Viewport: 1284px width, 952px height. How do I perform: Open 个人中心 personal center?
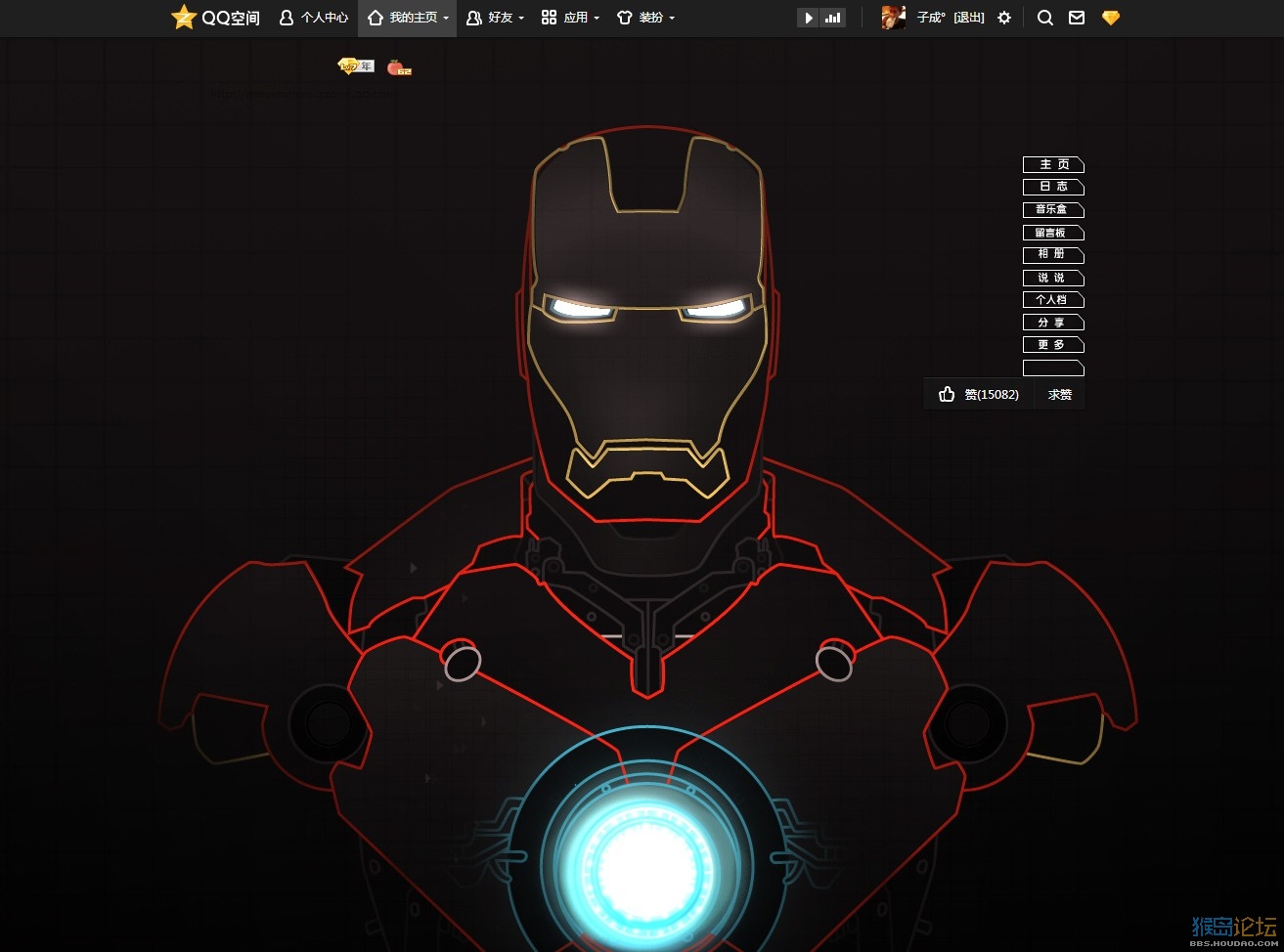314,18
